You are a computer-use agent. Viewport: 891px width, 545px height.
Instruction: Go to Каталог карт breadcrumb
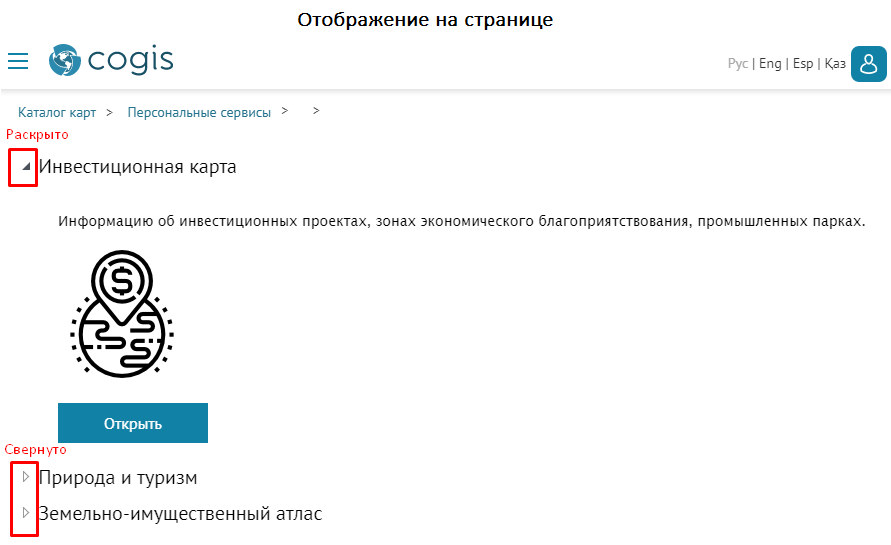[57, 112]
